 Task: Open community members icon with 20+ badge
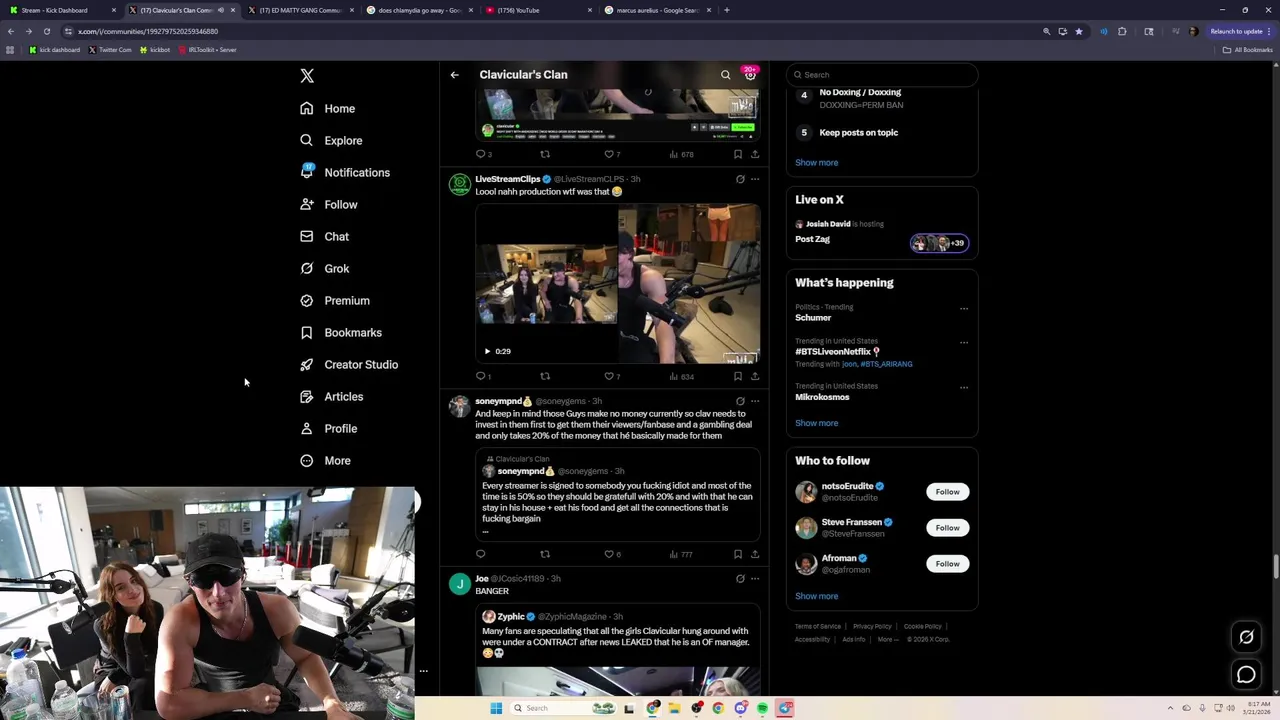pos(750,74)
